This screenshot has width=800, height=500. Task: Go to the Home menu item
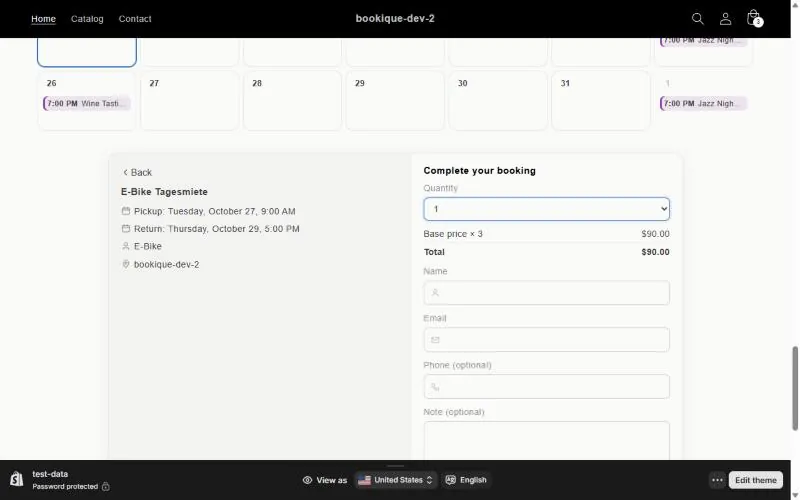pos(43,19)
